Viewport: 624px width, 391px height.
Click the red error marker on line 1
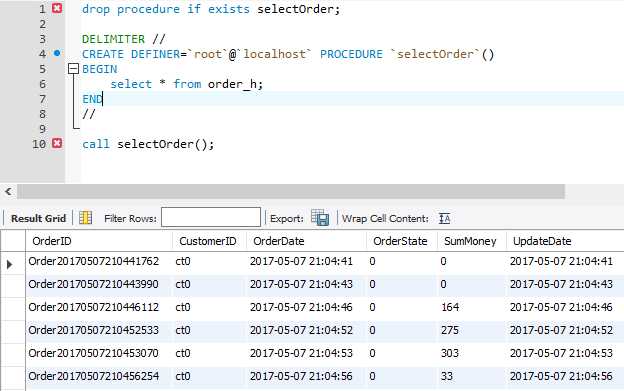coord(57,8)
